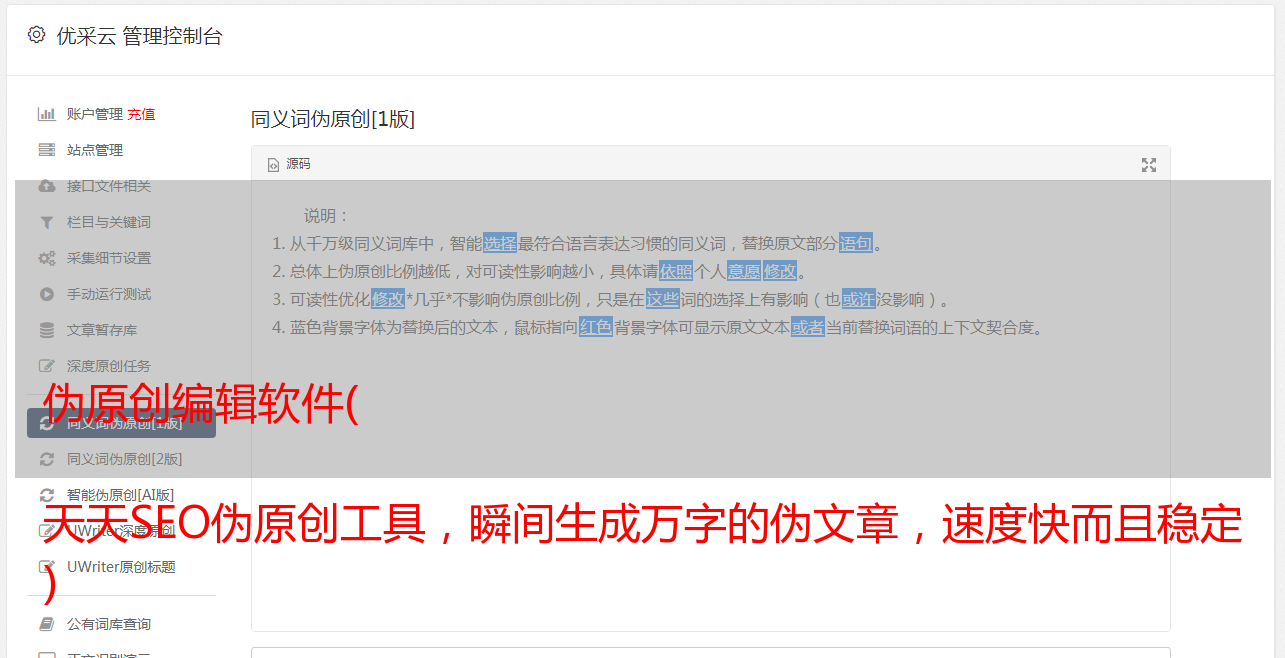Image resolution: width=1285 pixels, height=658 pixels.
Task: Click the 栏目与关键词 filter icon
Action: tap(46, 222)
